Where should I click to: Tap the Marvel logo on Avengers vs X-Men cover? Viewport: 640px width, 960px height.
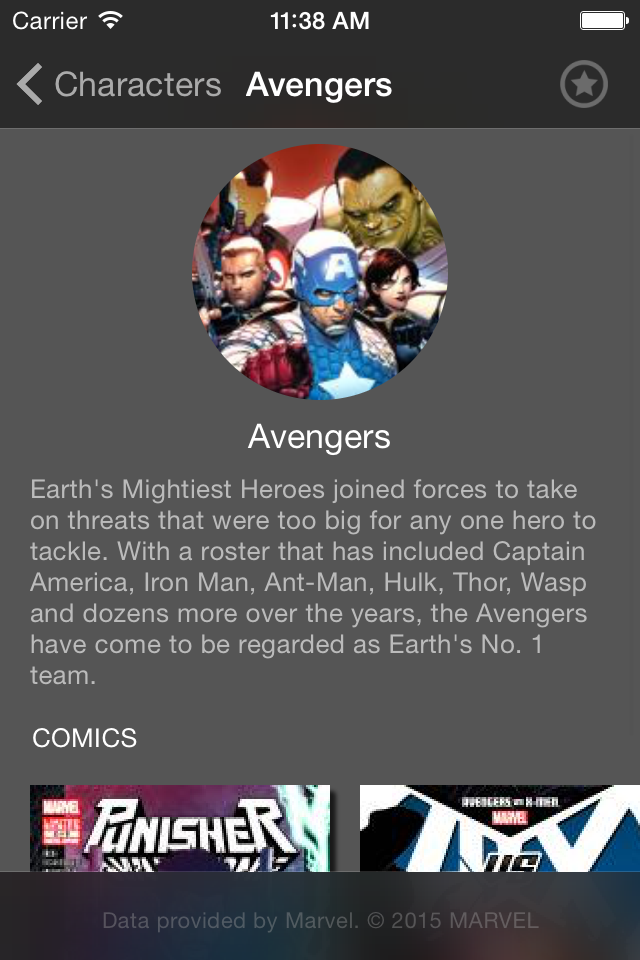(x=510, y=817)
